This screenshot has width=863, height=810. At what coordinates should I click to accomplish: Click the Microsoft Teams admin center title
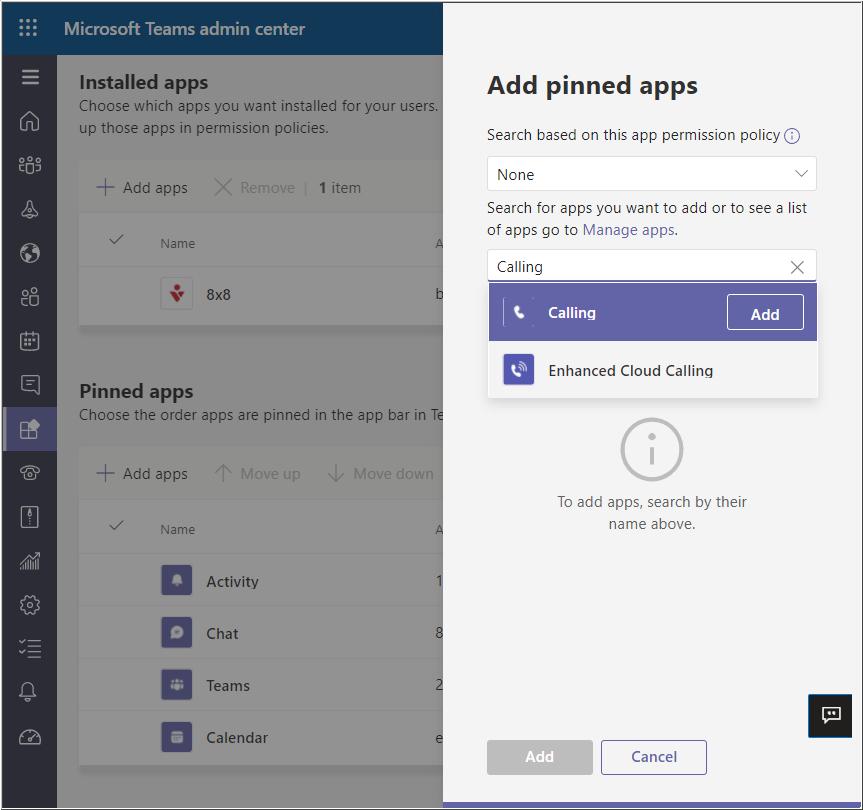pos(184,29)
